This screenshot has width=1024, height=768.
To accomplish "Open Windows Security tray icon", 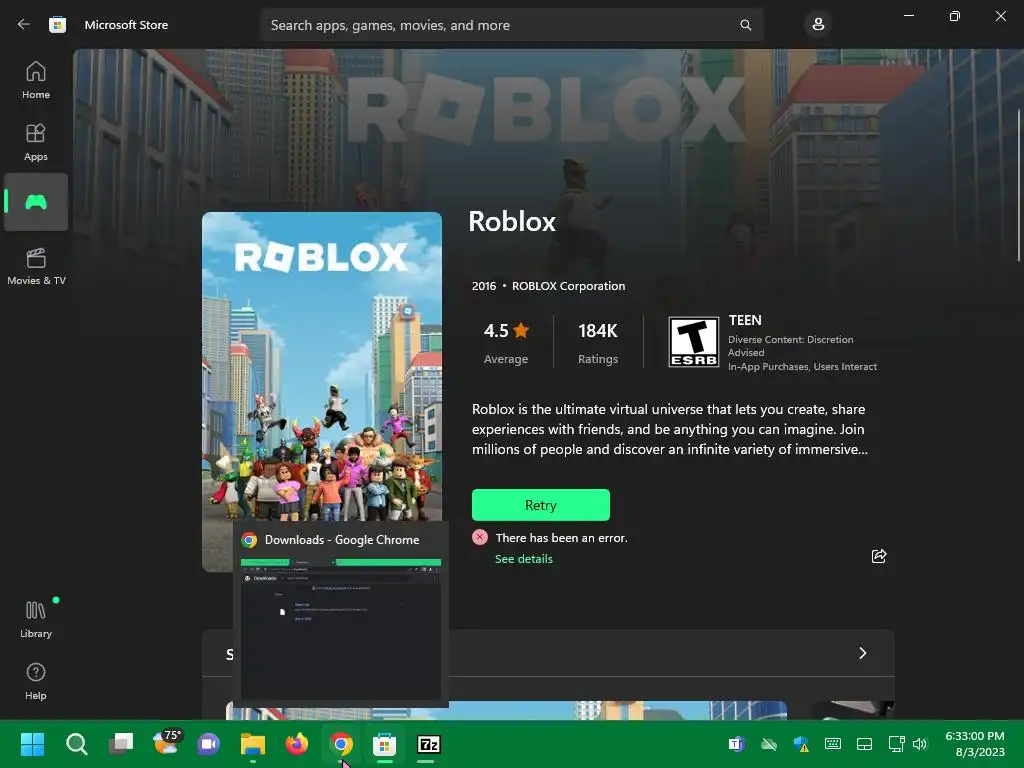I will point(801,744).
